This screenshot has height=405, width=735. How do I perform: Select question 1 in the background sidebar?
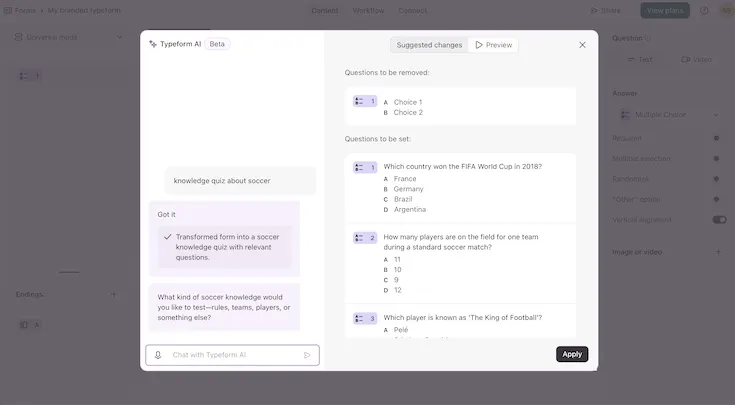click(29, 76)
